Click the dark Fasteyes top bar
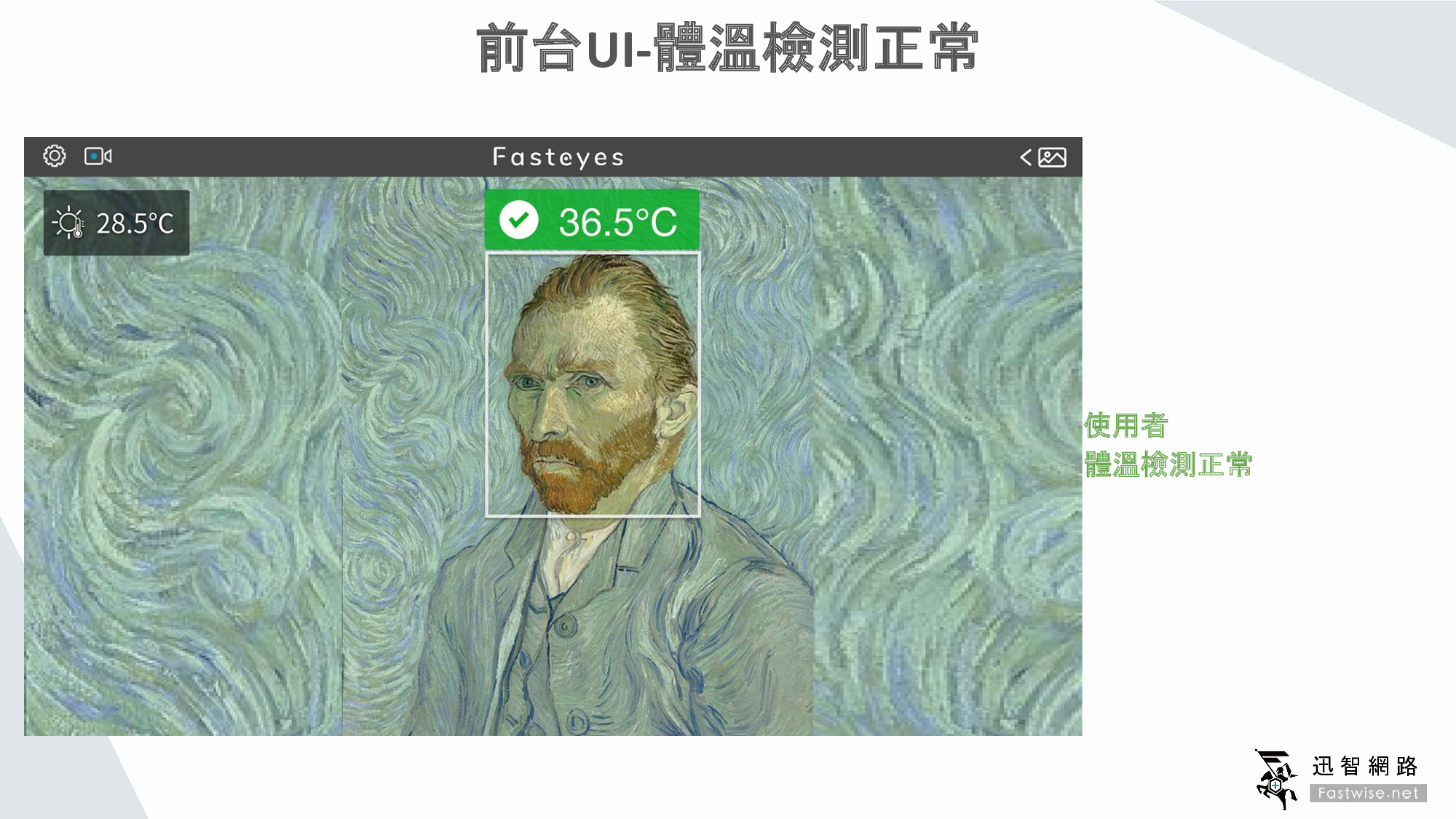 tap(553, 157)
